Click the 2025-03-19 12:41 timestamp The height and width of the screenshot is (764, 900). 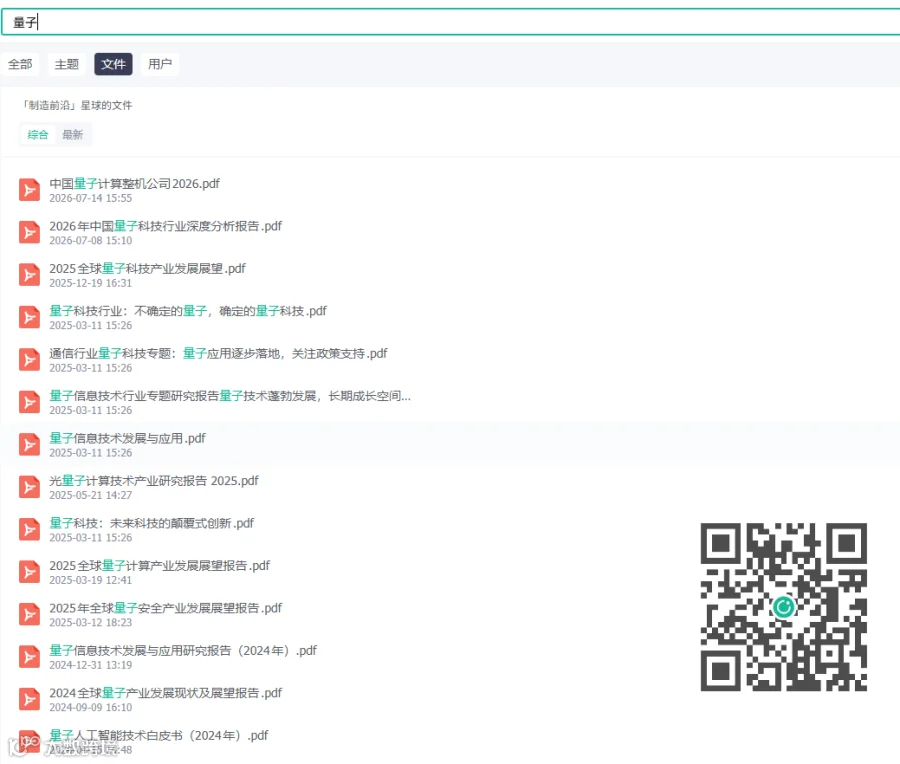(x=91, y=580)
